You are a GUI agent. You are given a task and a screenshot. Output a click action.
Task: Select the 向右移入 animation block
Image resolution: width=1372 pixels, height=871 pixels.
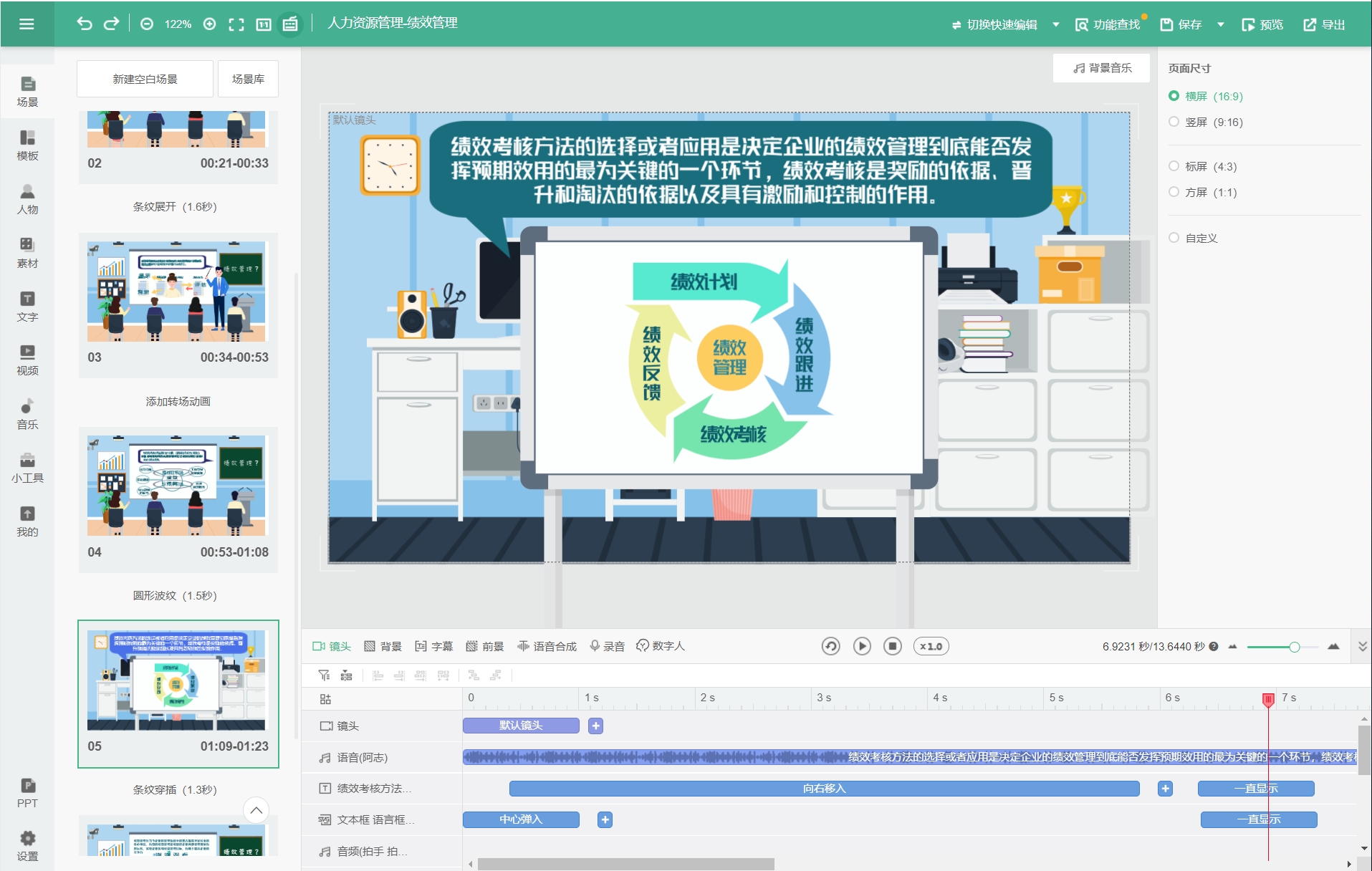[x=824, y=789]
